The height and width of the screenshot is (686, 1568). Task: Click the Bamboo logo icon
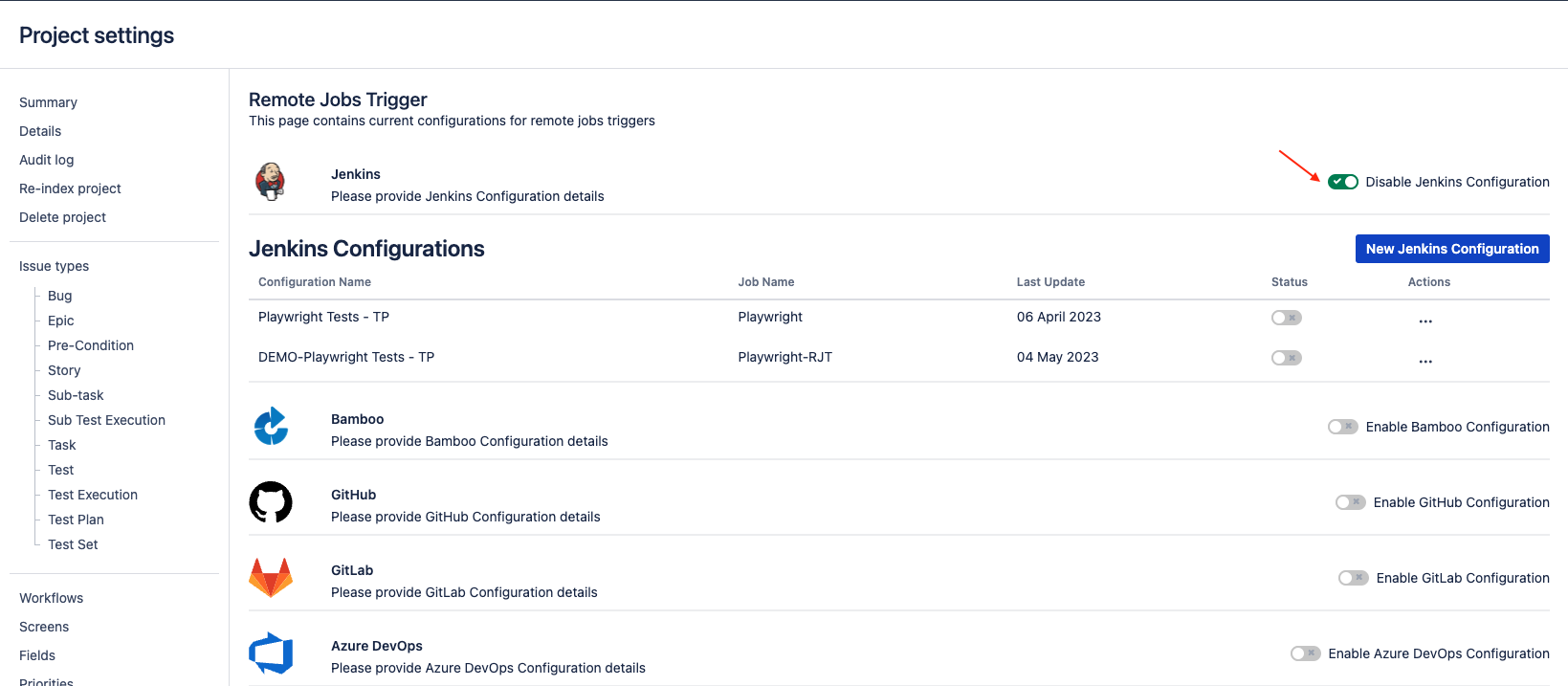[x=271, y=427]
